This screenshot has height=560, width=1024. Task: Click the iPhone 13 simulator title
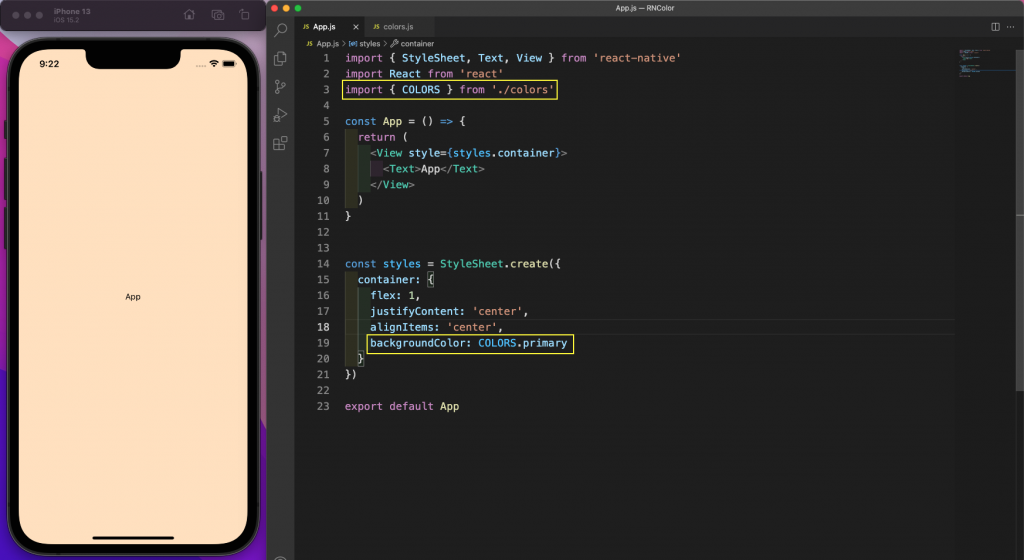pyautogui.click(x=72, y=11)
